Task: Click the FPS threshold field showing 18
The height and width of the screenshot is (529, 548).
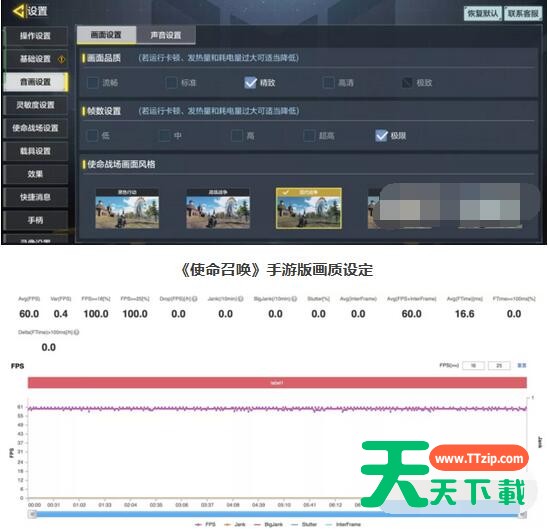Action: pyautogui.click(x=473, y=365)
